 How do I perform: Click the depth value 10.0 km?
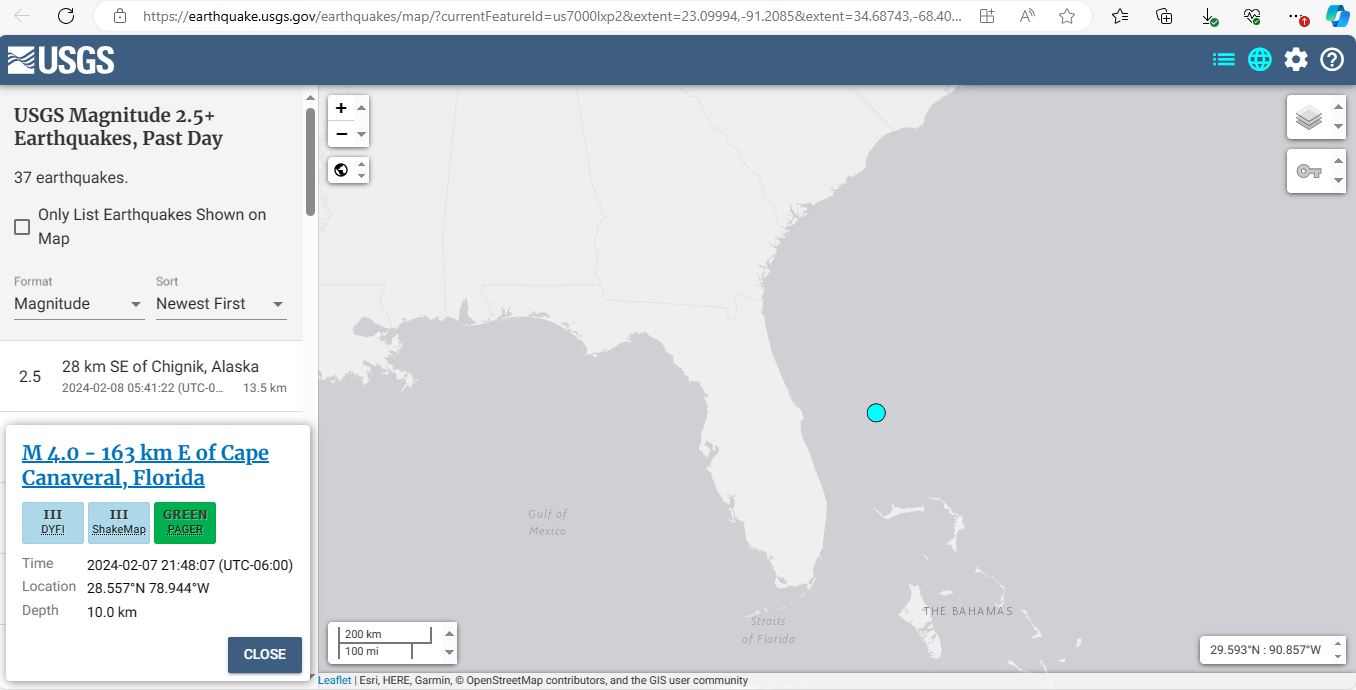112,612
